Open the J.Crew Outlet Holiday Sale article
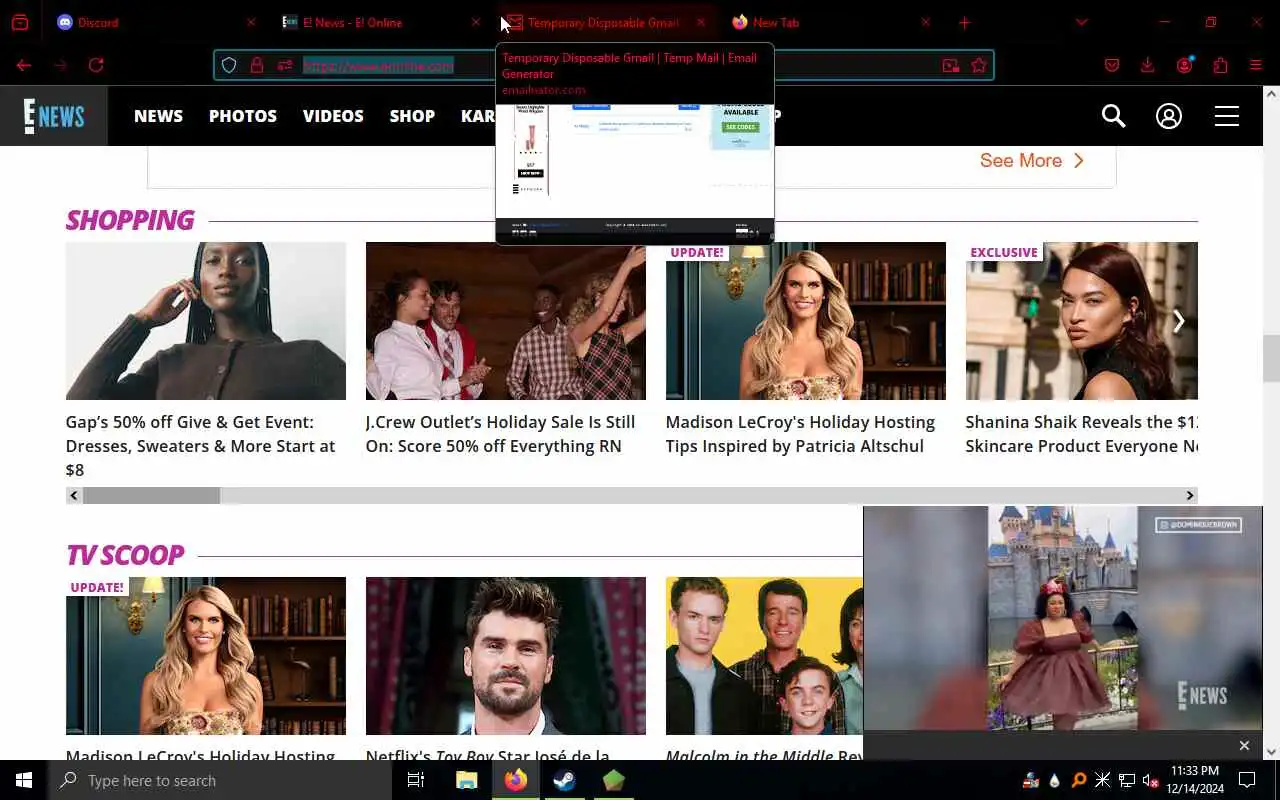1280x800 pixels. tap(500, 434)
